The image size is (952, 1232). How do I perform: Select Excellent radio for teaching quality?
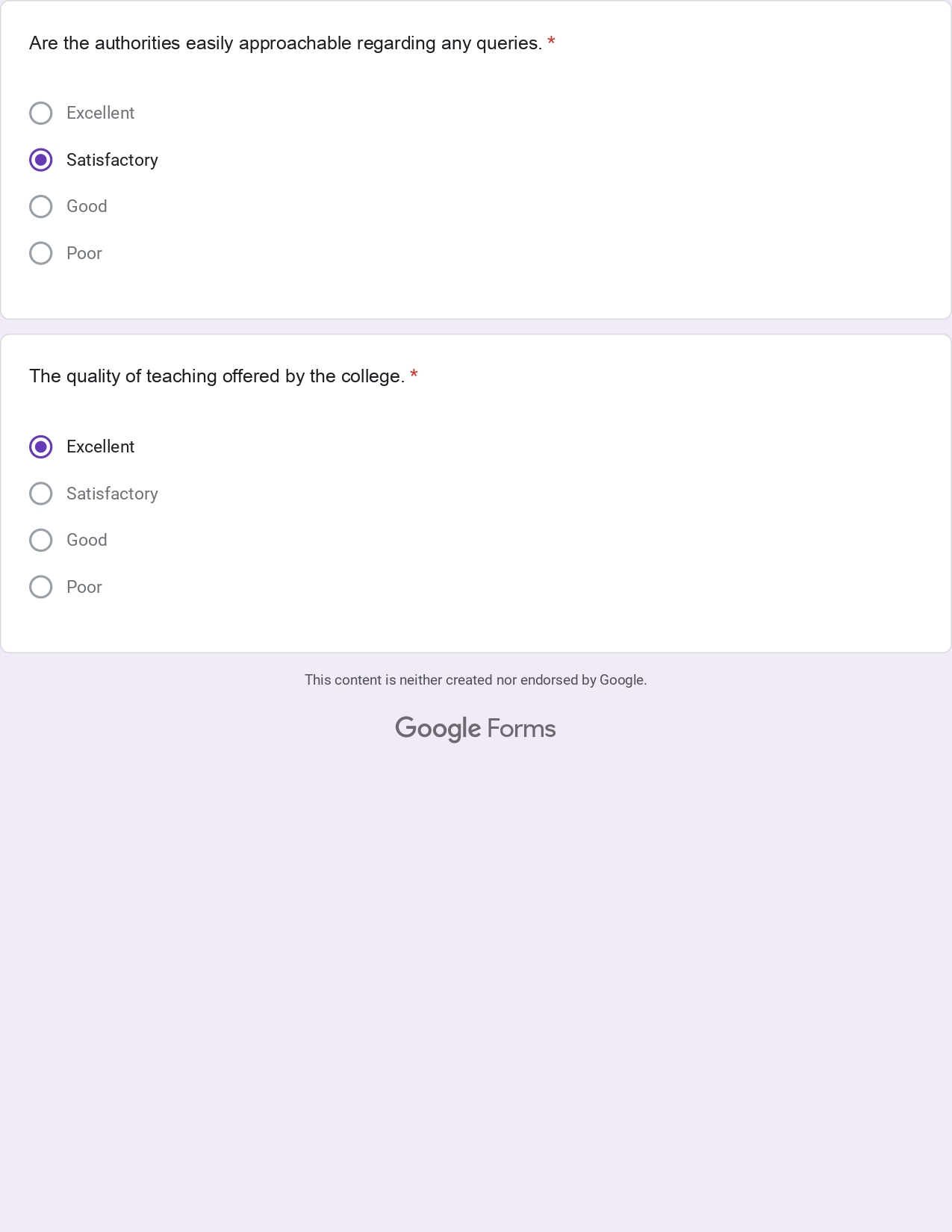[40, 447]
